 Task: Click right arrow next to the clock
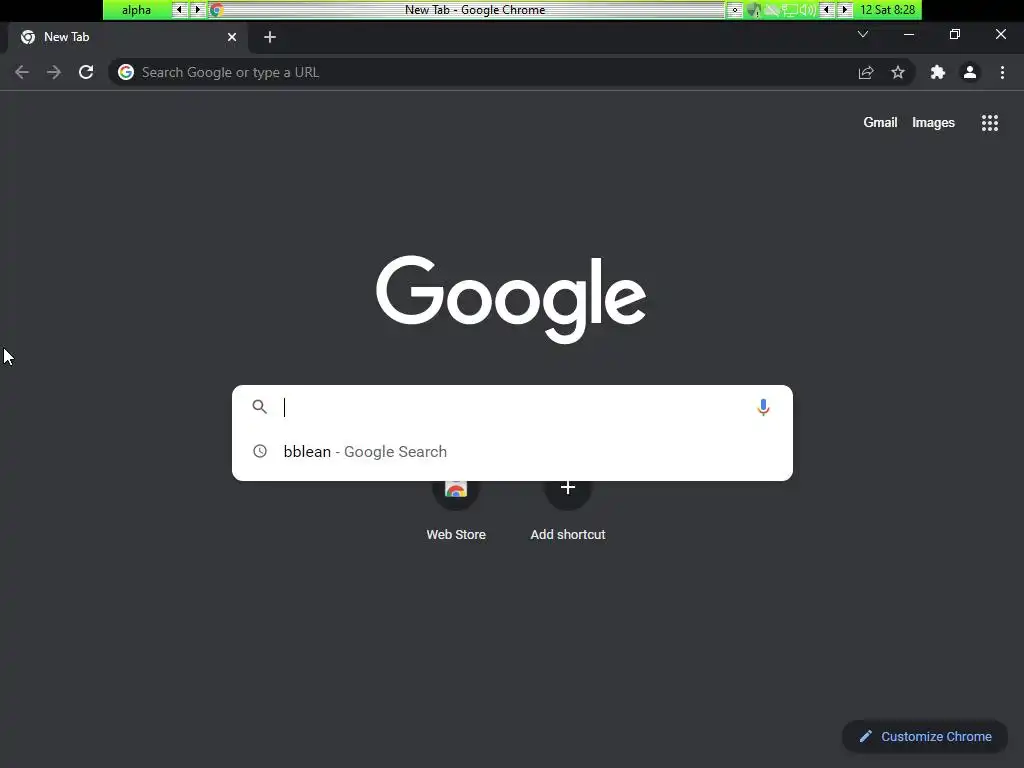click(844, 10)
